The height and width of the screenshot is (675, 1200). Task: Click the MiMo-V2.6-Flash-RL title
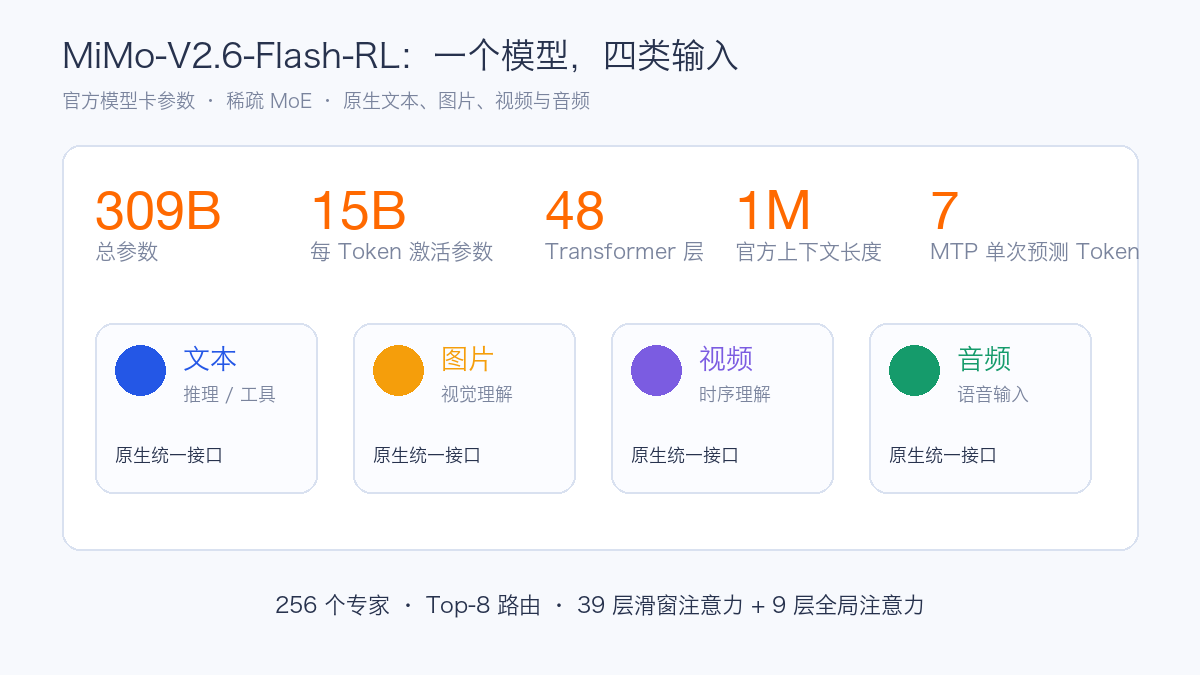click(x=400, y=55)
